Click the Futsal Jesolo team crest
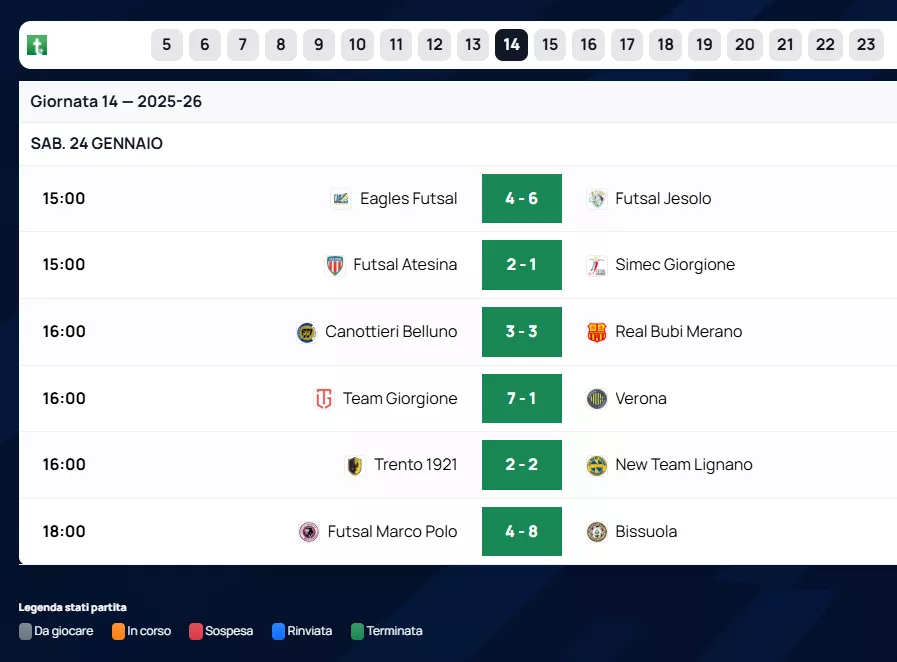 click(597, 199)
